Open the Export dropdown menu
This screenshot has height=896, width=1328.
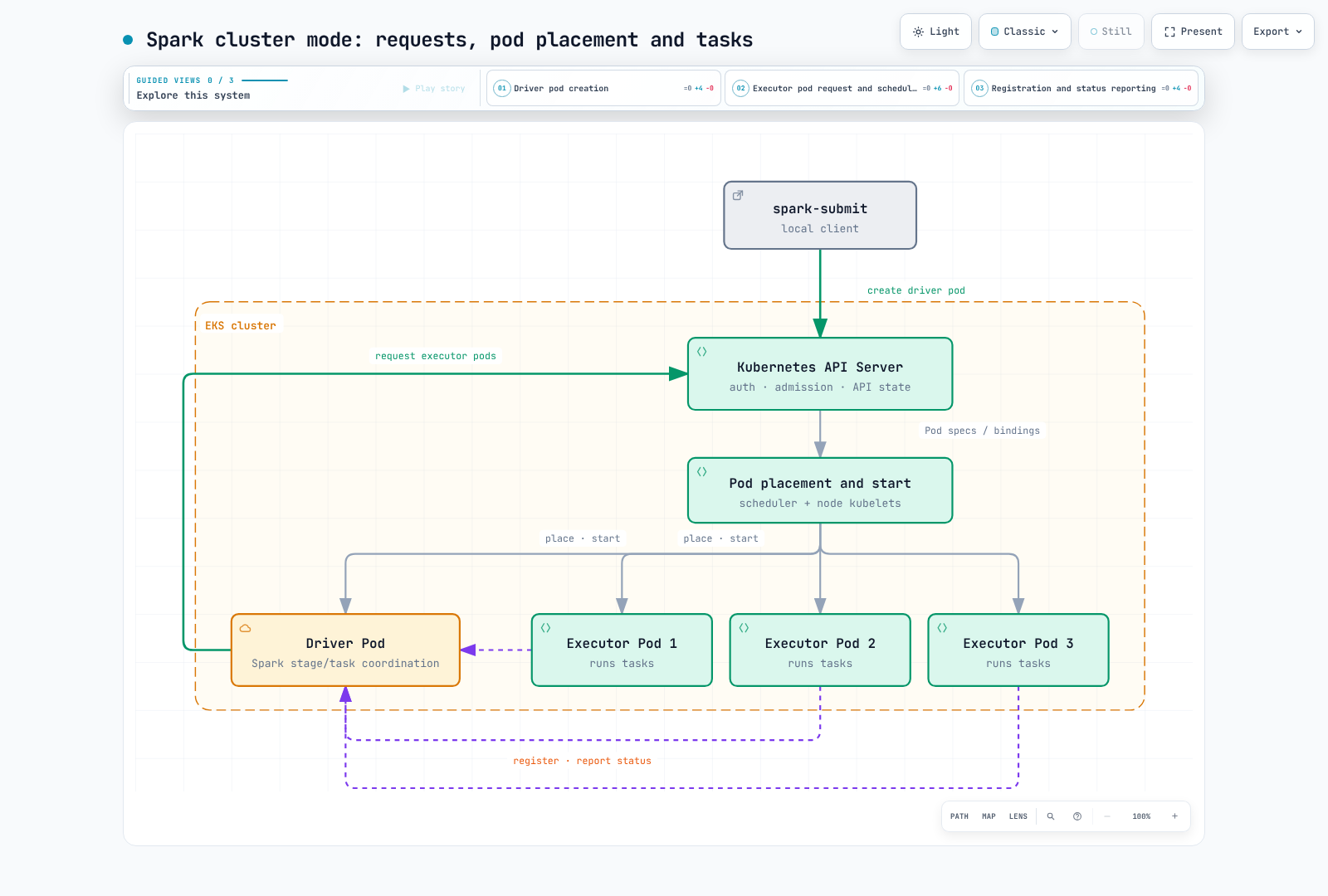pos(1277,32)
